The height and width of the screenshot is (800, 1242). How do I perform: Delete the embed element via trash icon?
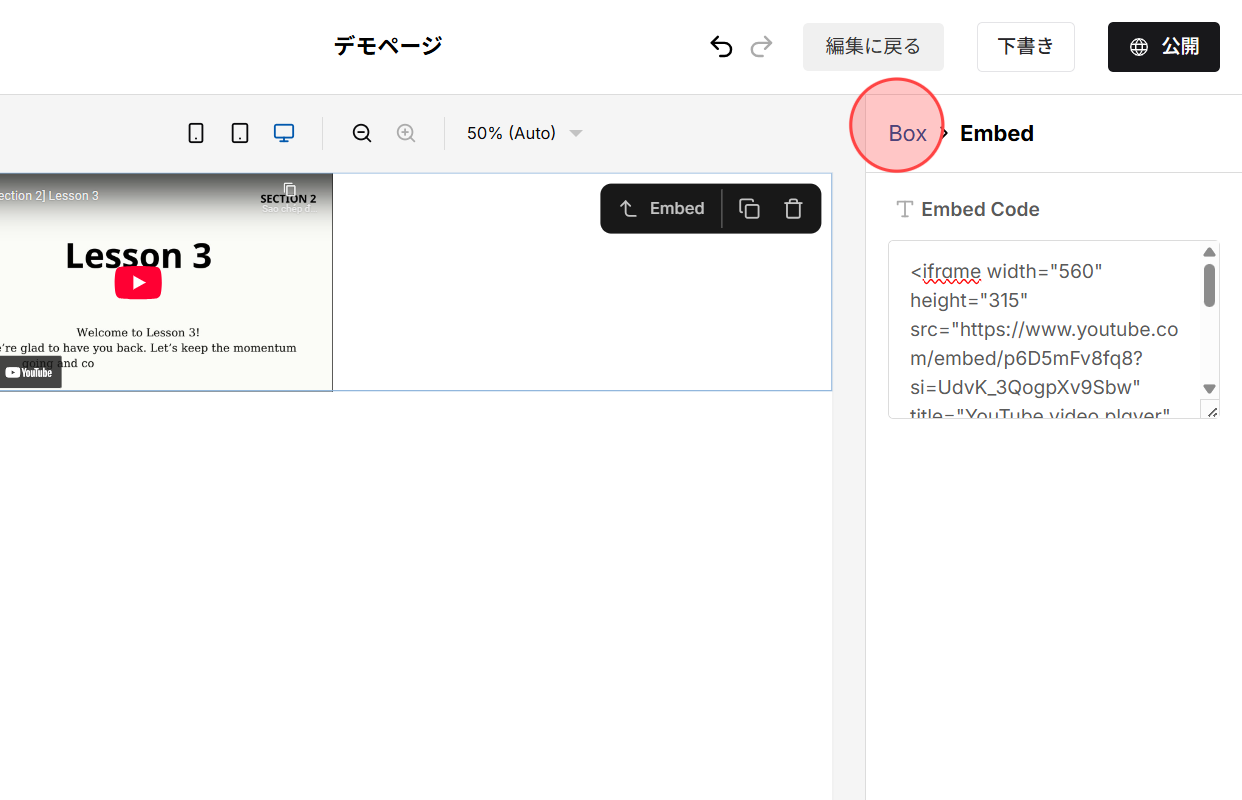pyautogui.click(x=793, y=208)
